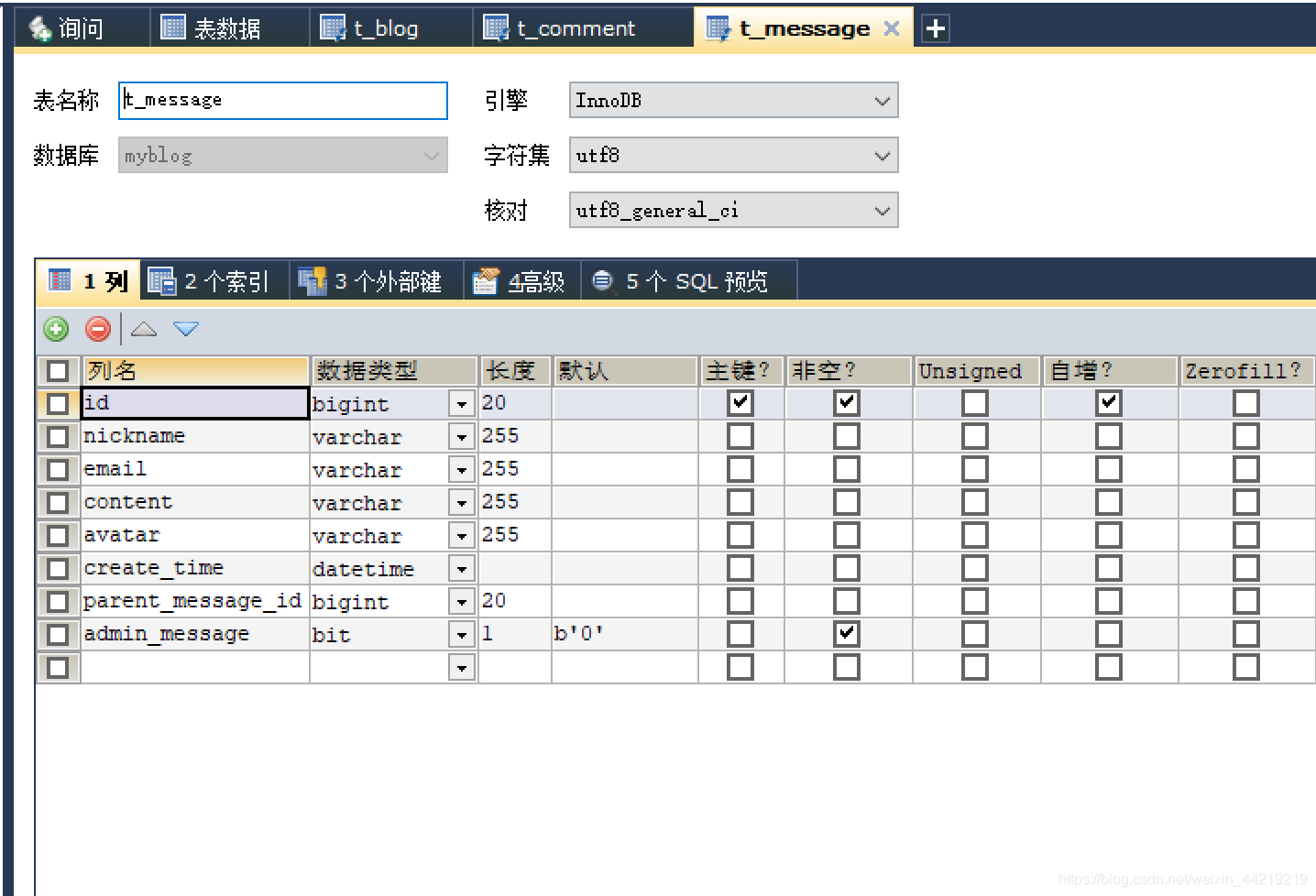Open data type dropdown in empty row

coord(462,667)
